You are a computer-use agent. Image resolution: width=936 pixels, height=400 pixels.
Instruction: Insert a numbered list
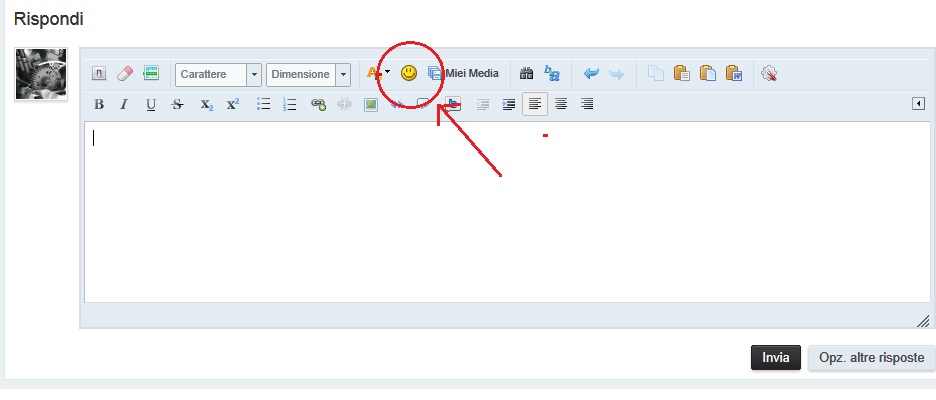290,104
